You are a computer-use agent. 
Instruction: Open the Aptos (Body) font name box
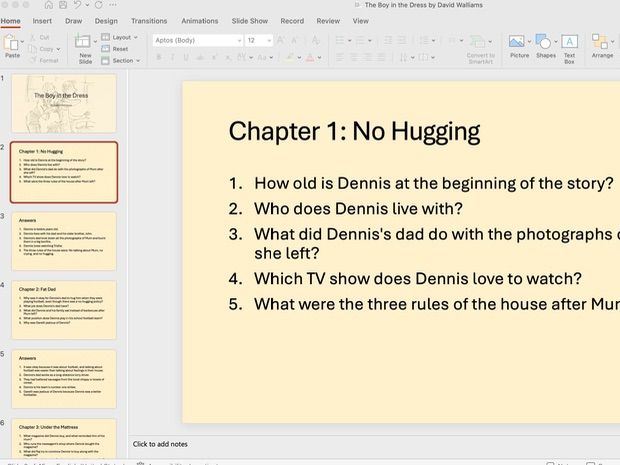tap(198, 40)
